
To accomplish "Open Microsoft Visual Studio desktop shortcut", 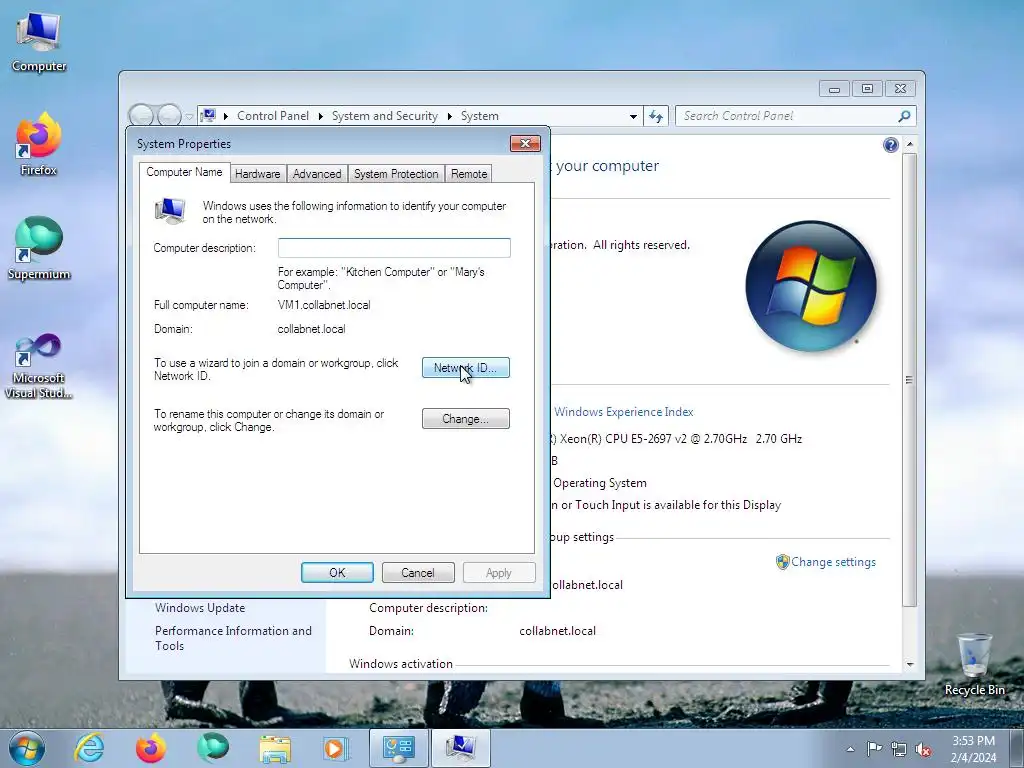I will [39, 366].
